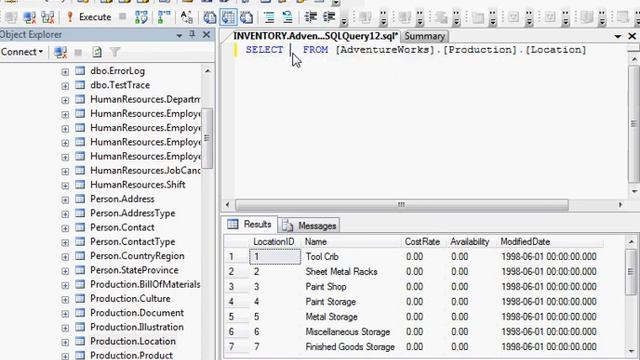Select the highlighted Results to Grid icon

point(228,17)
